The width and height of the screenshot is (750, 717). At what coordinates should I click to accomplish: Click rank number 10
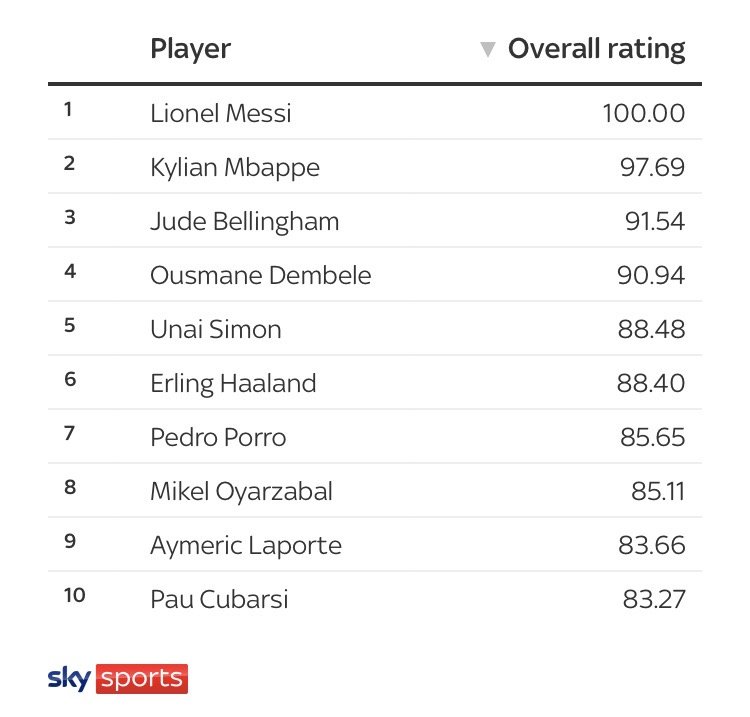click(x=75, y=596)
